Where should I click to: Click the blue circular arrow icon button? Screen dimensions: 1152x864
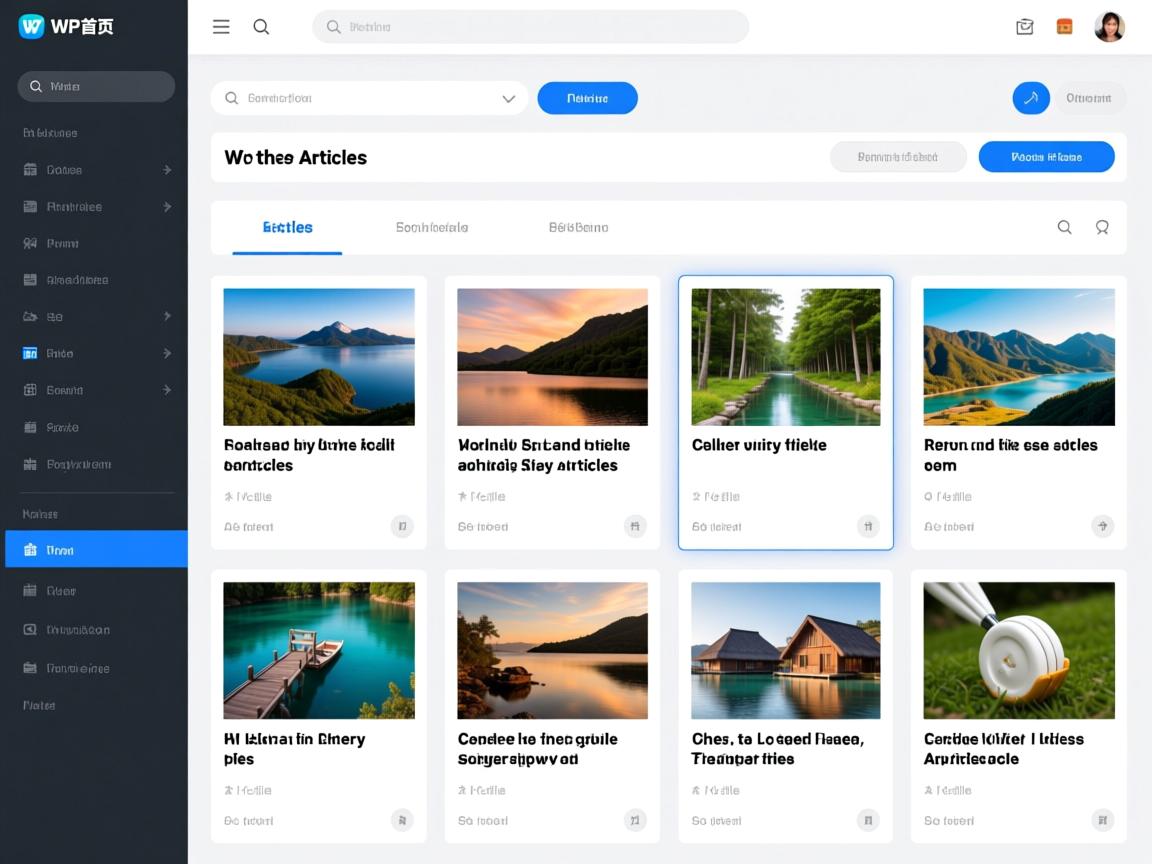click(x=1031, y=98)
